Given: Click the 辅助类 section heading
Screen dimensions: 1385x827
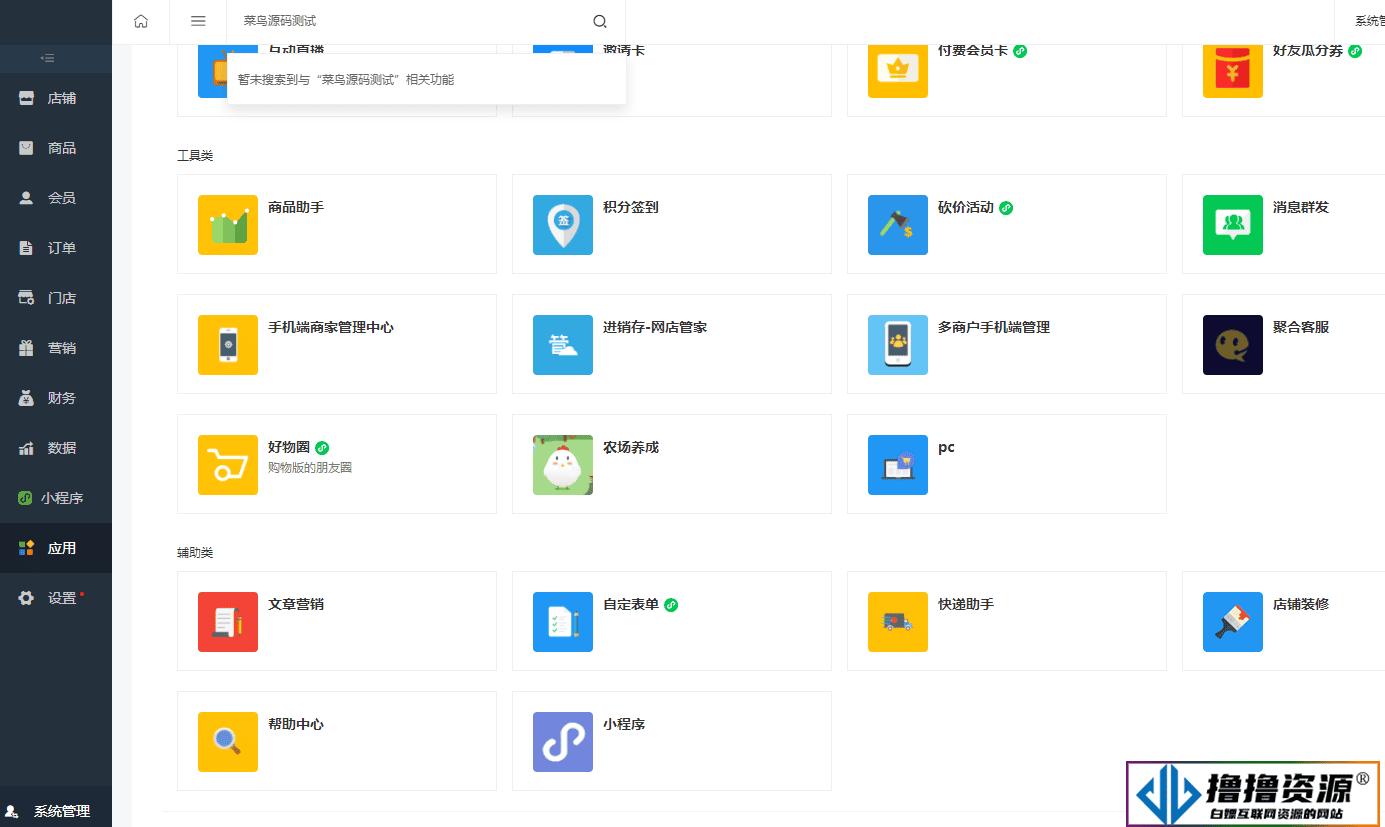Looking at the screenshot, I should pos(195,552).
